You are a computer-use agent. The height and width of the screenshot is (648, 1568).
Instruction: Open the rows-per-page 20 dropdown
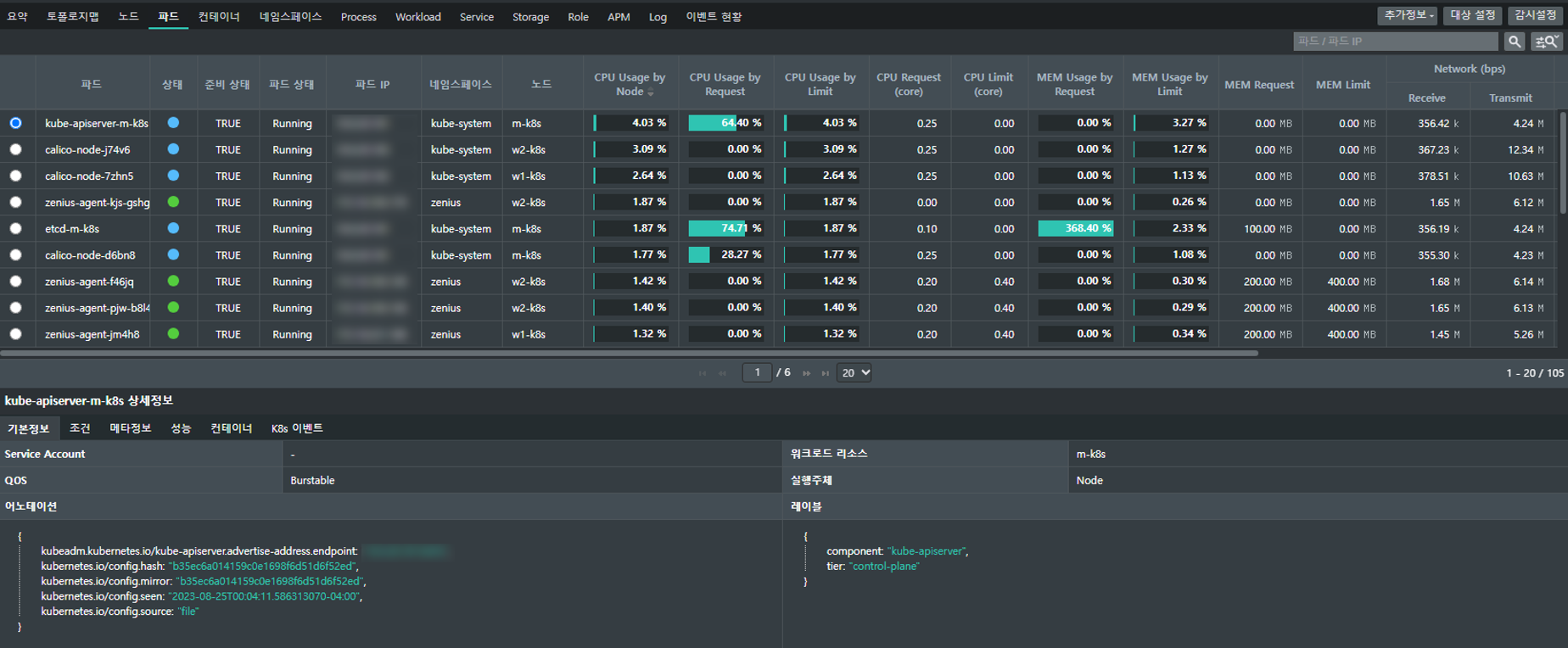tap(854, 372)
